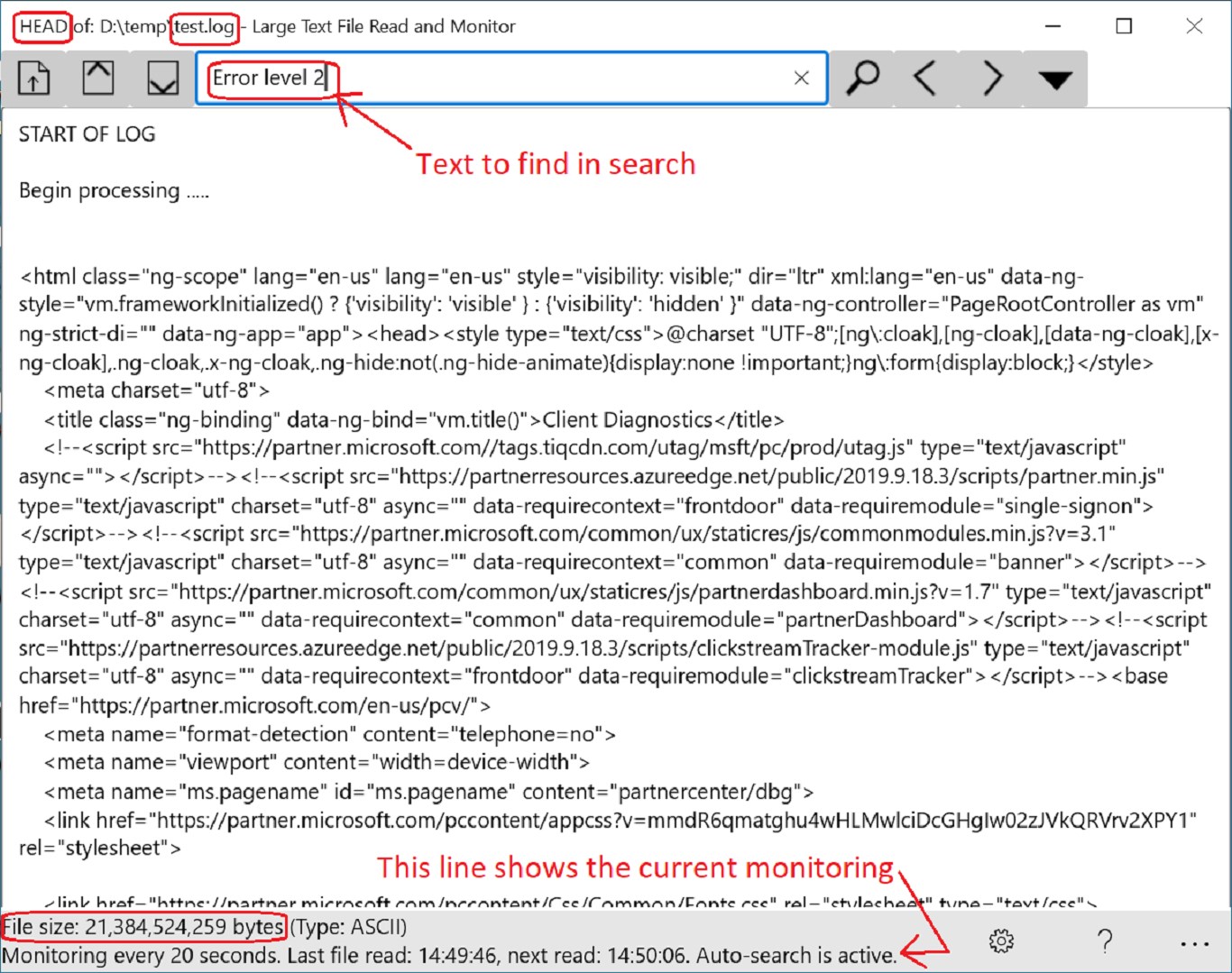Viewport: 1232px width, 973px height.
Task: Click the 'Client Diagnostics' title line
Action: [x=414, y=419]
